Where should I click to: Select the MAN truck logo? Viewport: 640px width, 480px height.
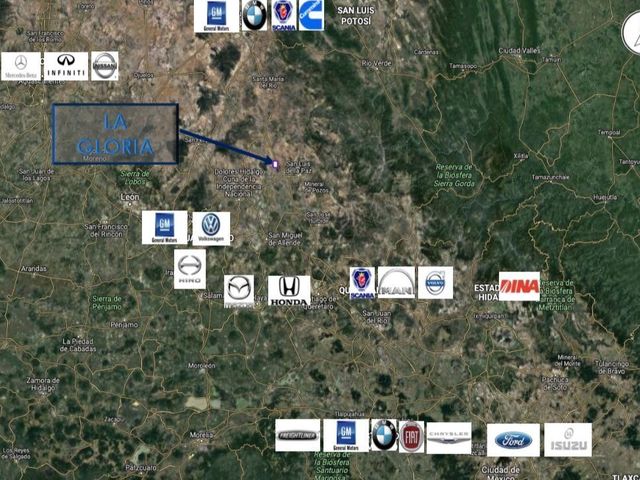[396, 282]
